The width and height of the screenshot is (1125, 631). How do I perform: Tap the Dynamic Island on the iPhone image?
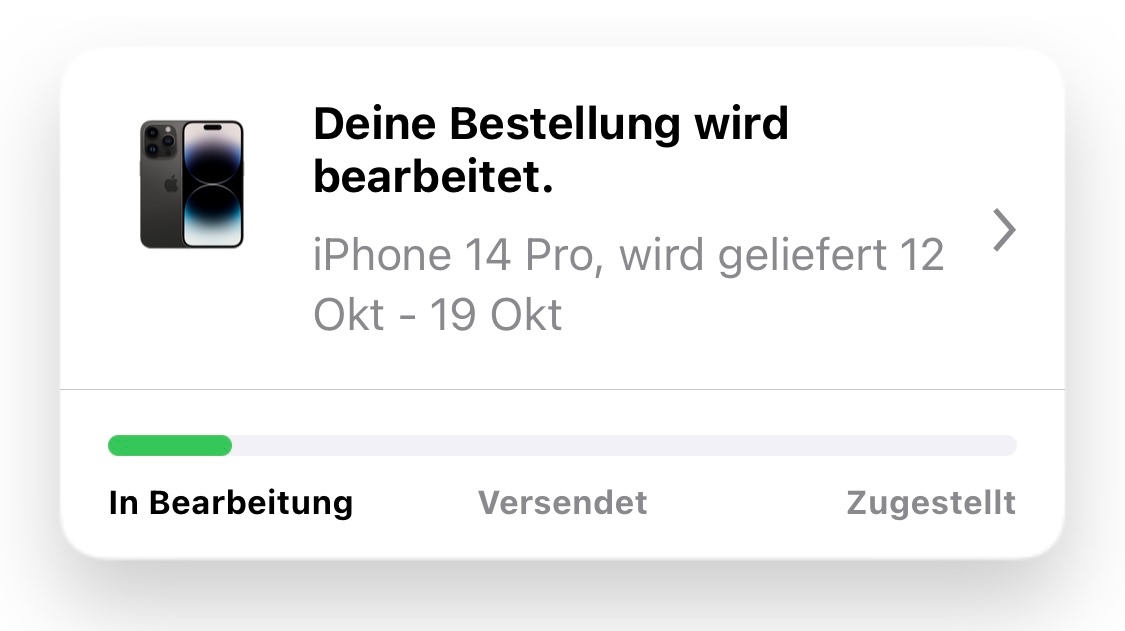point(213,129)
